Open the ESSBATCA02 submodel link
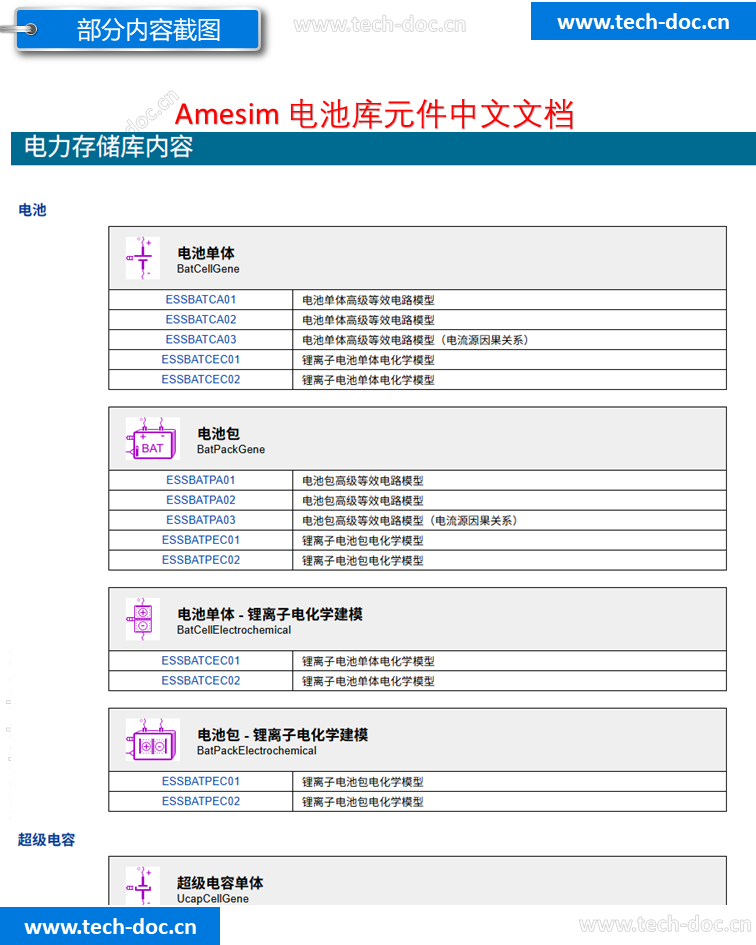 click(201, 319)
